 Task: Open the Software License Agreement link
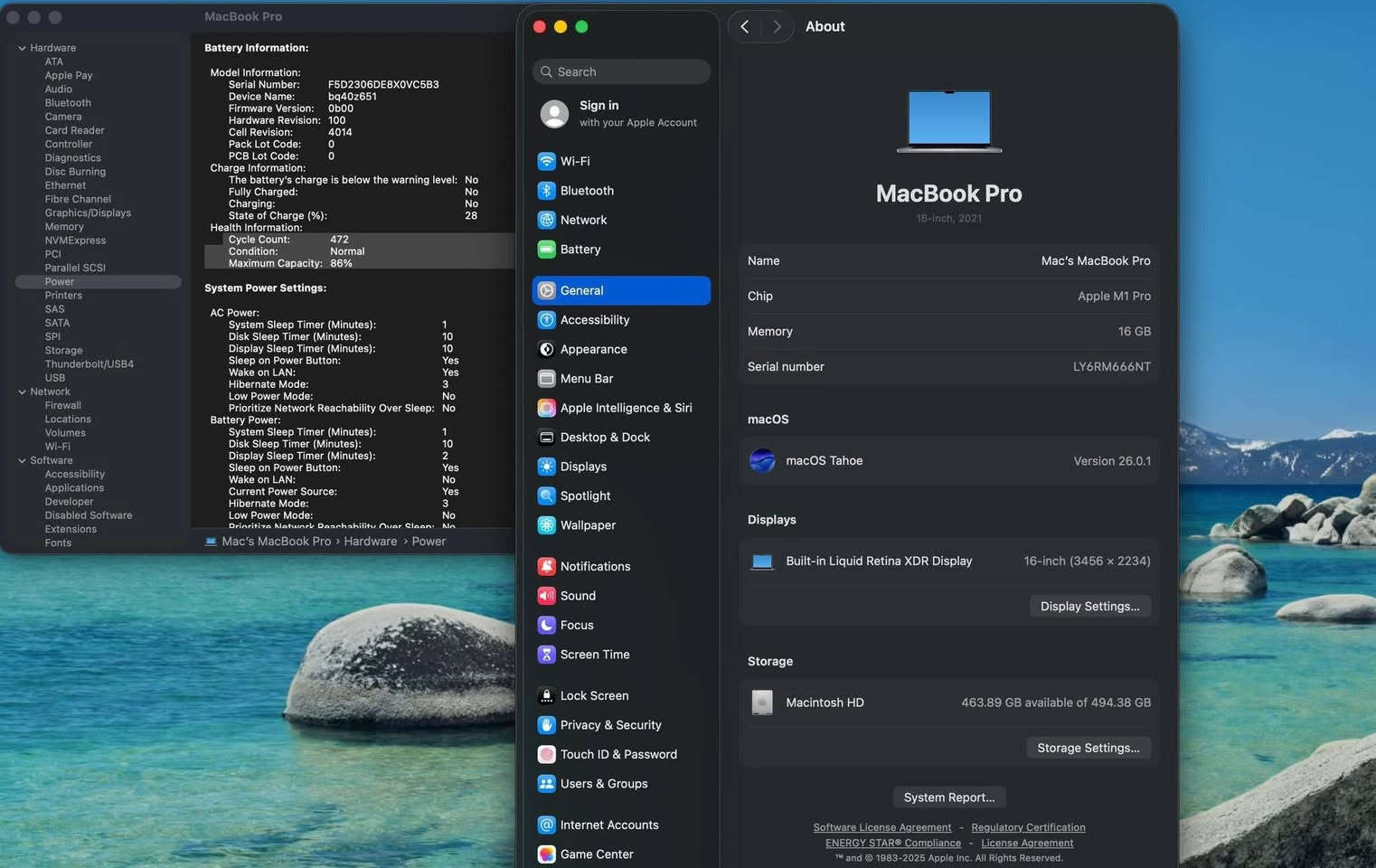coord(881,827)
